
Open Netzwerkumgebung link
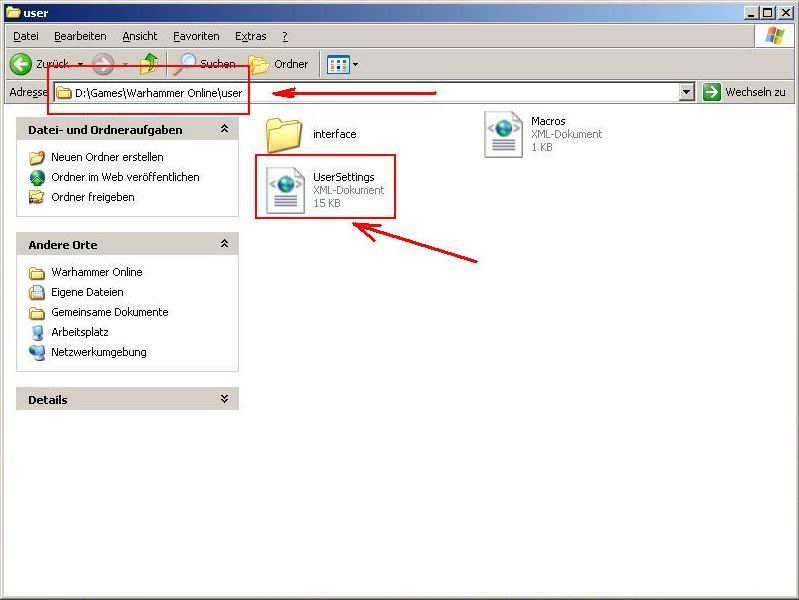tap(98, 352)
